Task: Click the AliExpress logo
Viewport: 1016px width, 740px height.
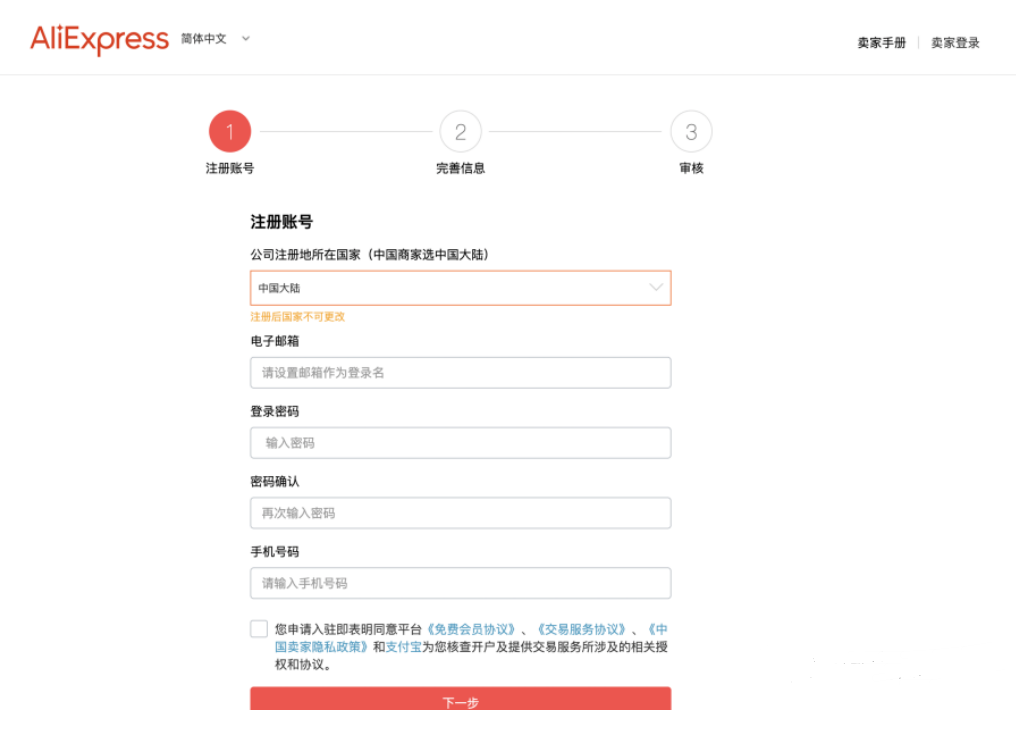Action: point(98,40)
